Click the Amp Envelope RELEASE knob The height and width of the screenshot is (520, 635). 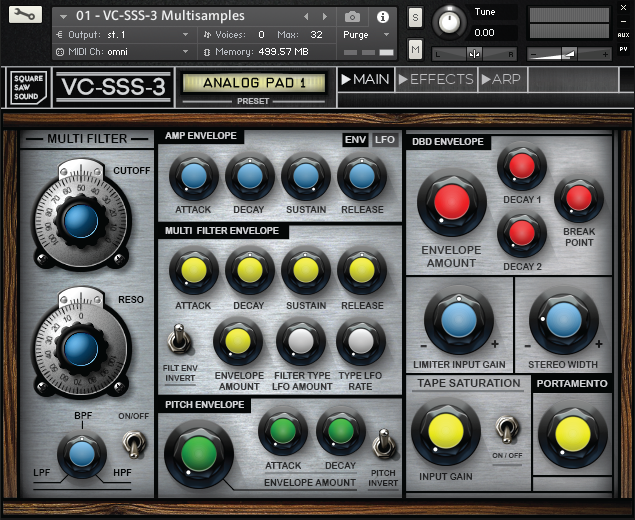pyautogui.click(x=362, y=177)
